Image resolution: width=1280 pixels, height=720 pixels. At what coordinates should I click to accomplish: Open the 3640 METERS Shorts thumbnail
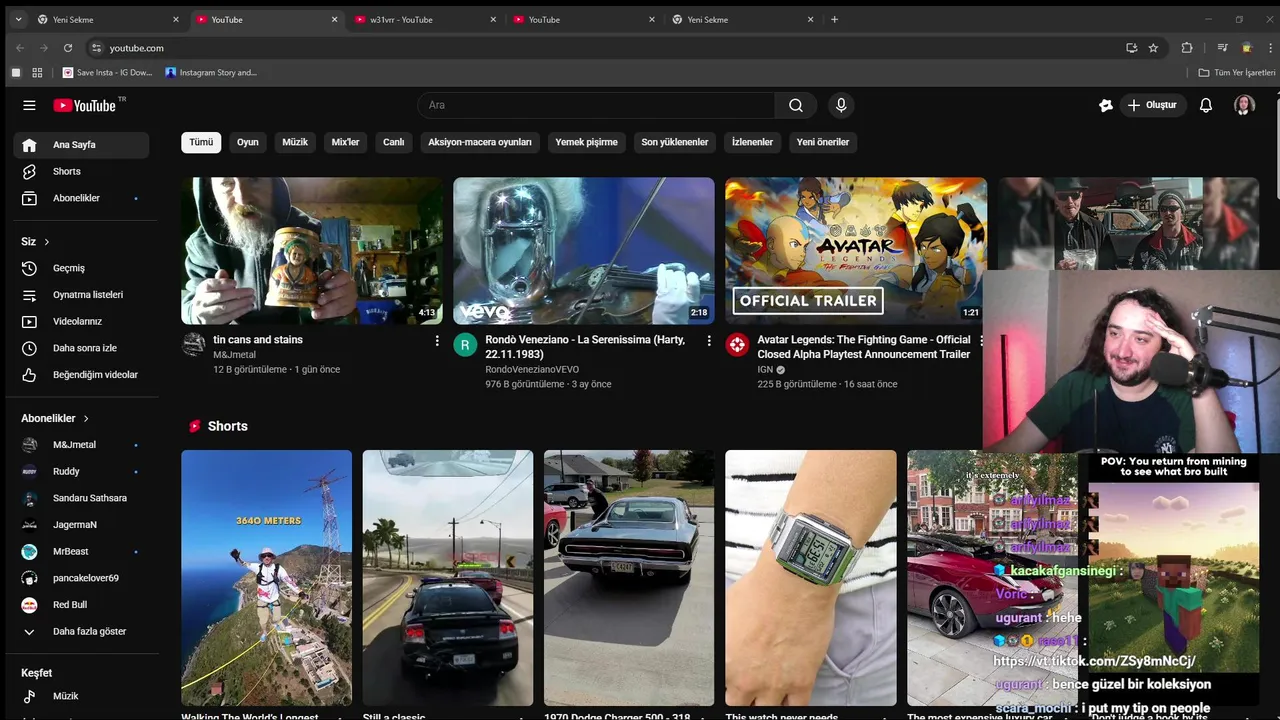pyautogui.click(x=266, y=578)
